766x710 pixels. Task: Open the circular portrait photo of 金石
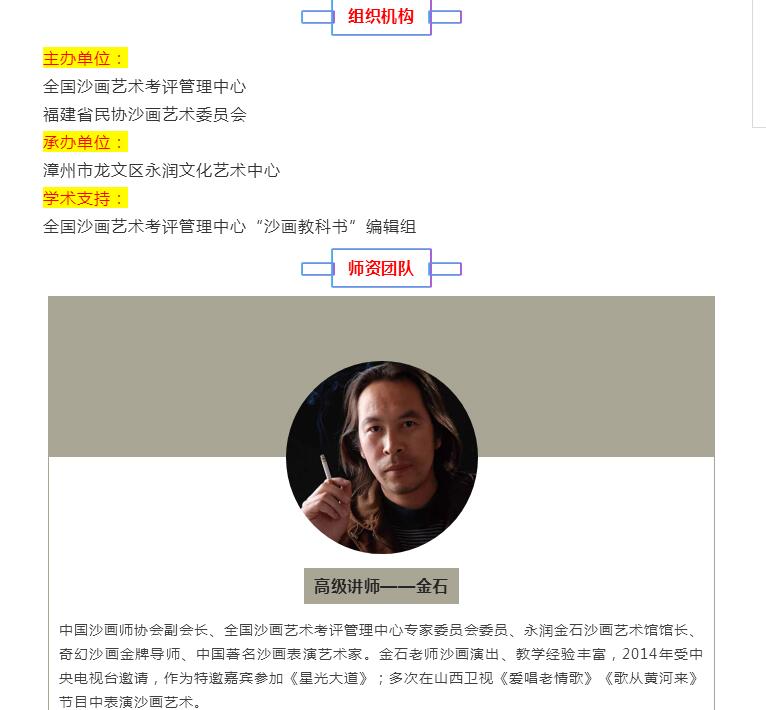382,457
